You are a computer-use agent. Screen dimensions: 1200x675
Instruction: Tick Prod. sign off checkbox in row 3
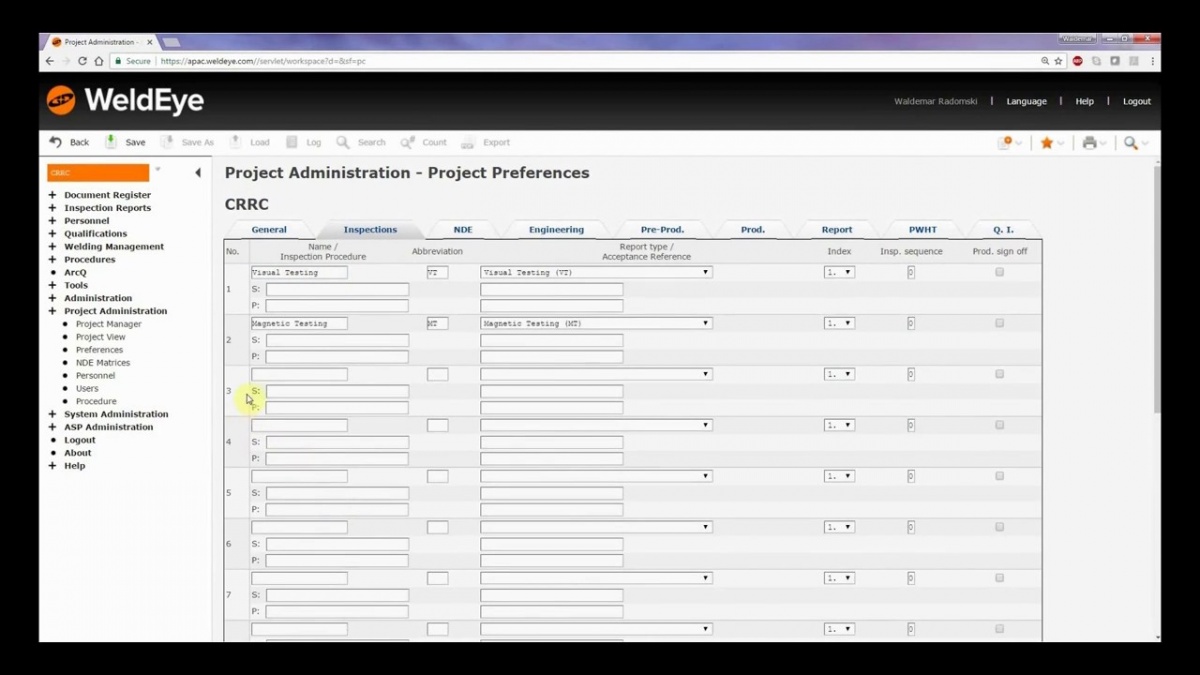click(999, 374)
